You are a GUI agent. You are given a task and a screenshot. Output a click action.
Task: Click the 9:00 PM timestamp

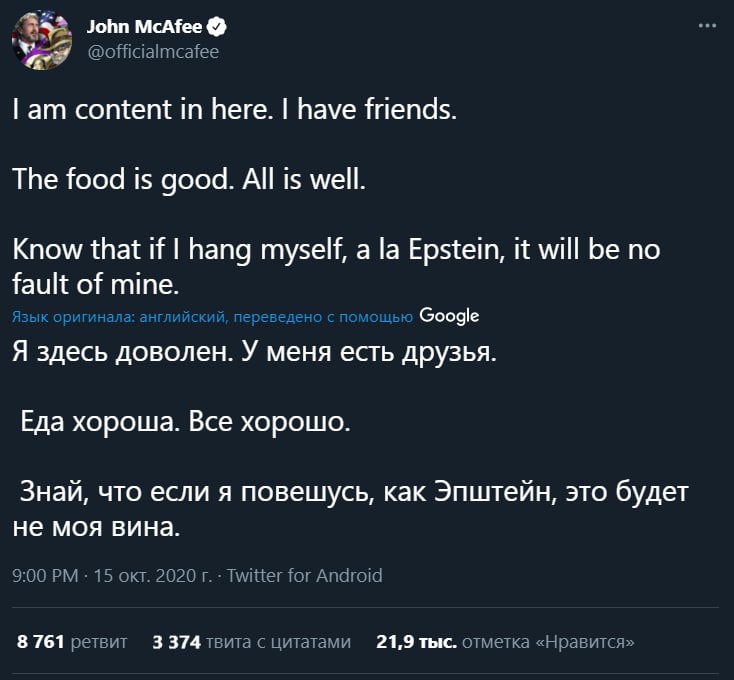[x=45, y=575]
